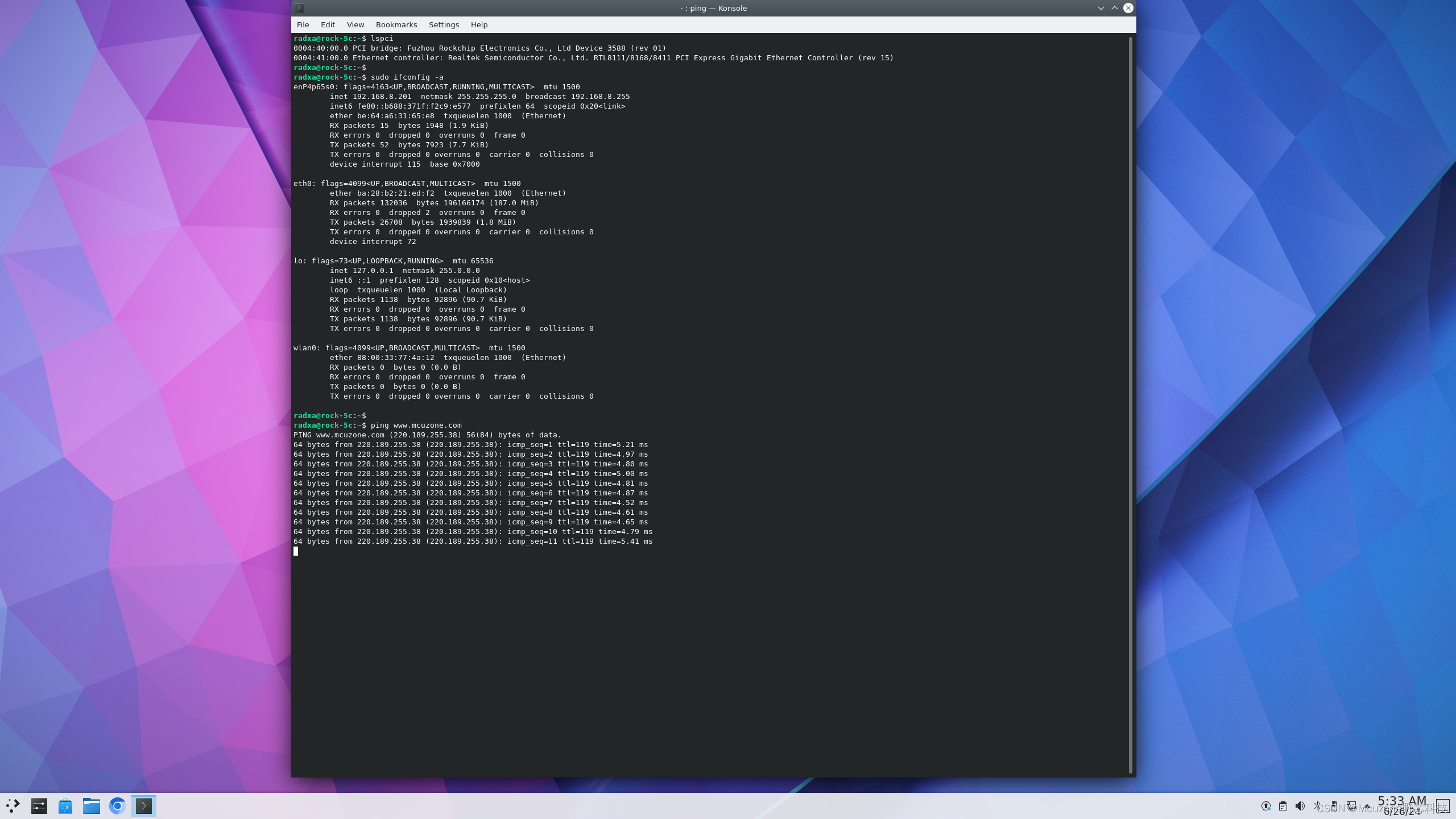Open audio volume tray icon
This screenshot has height=819, width=1456.
(1300, 806)
